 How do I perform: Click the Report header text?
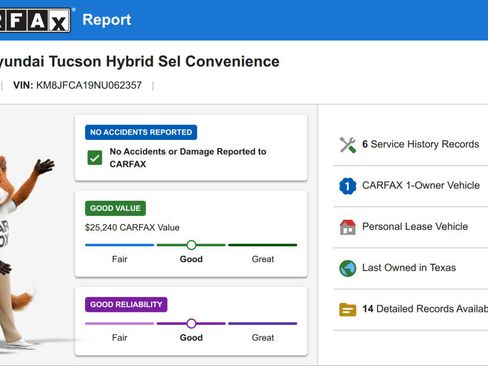tap(107, 20)
